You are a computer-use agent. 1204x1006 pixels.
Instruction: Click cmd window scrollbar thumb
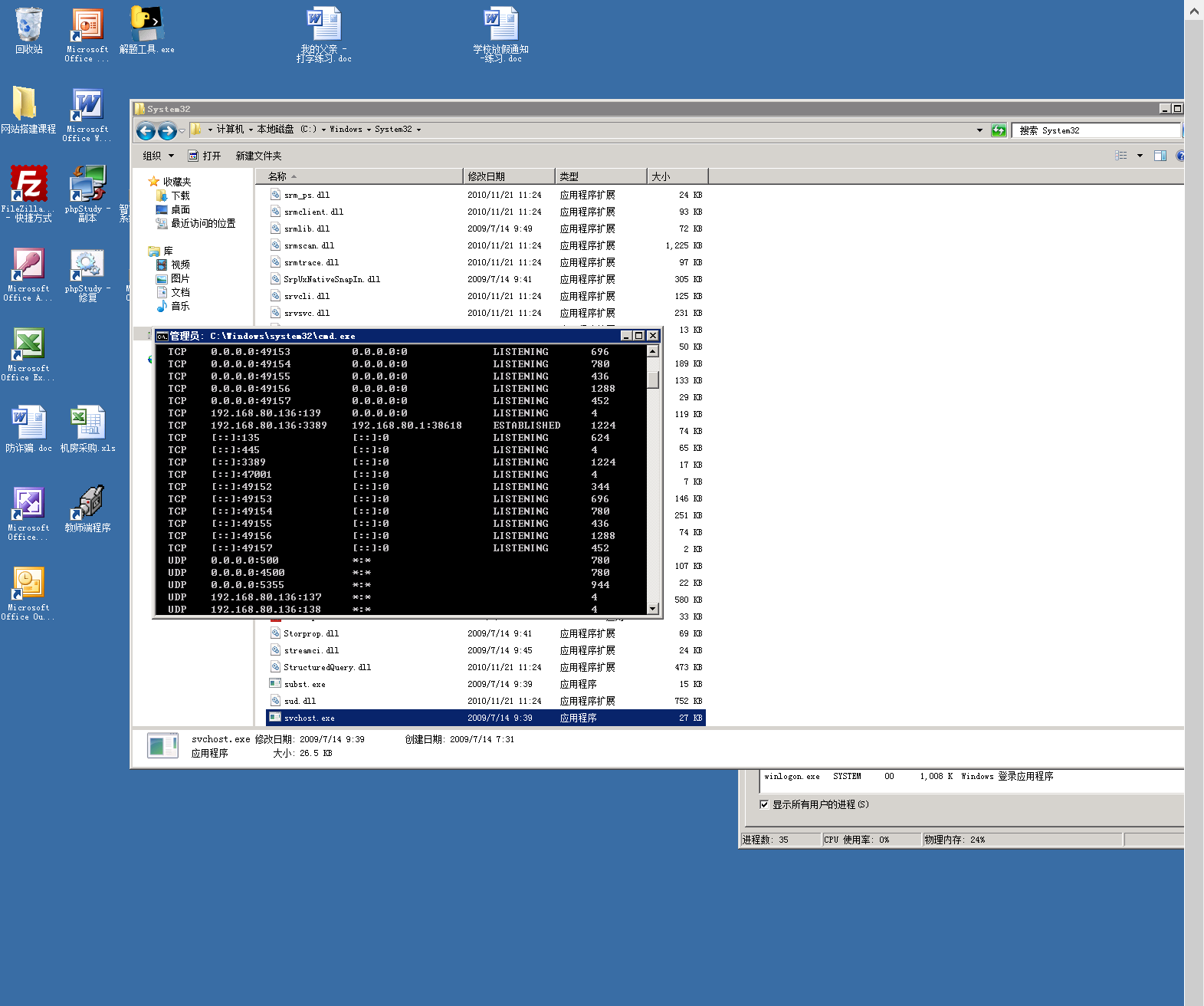click(653, 380)
